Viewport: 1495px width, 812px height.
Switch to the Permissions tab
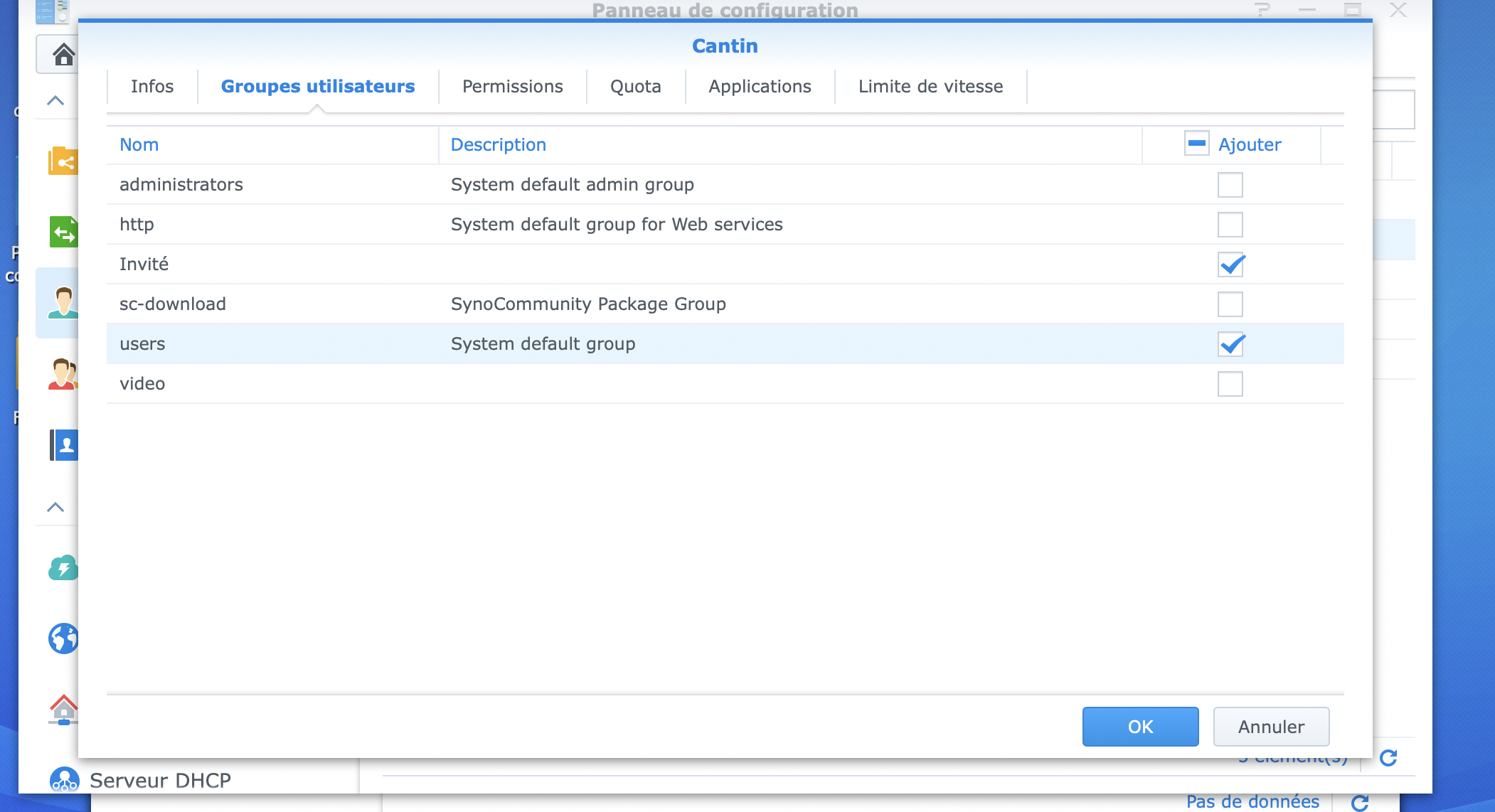512,87
